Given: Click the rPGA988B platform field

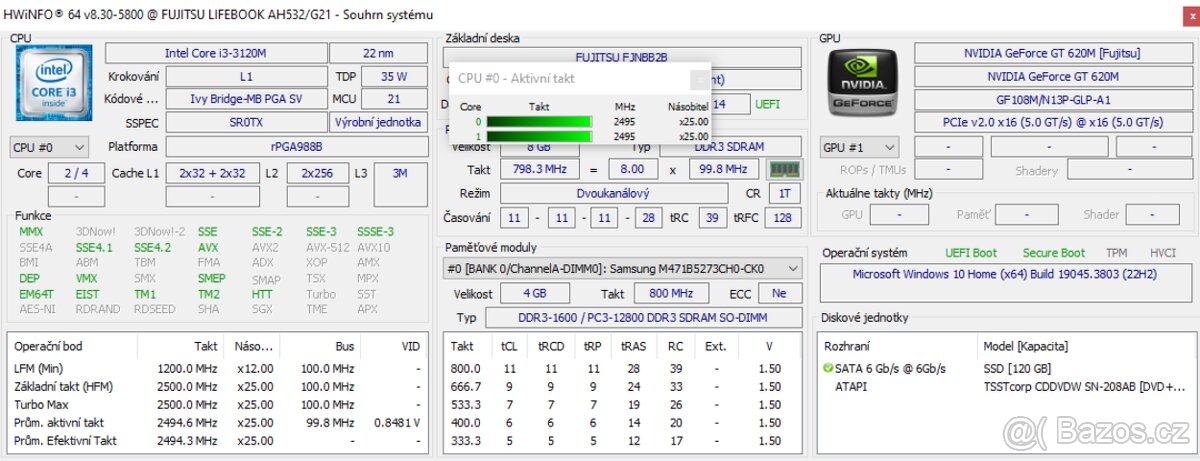Looking at the screenshot, I should 297,147.
